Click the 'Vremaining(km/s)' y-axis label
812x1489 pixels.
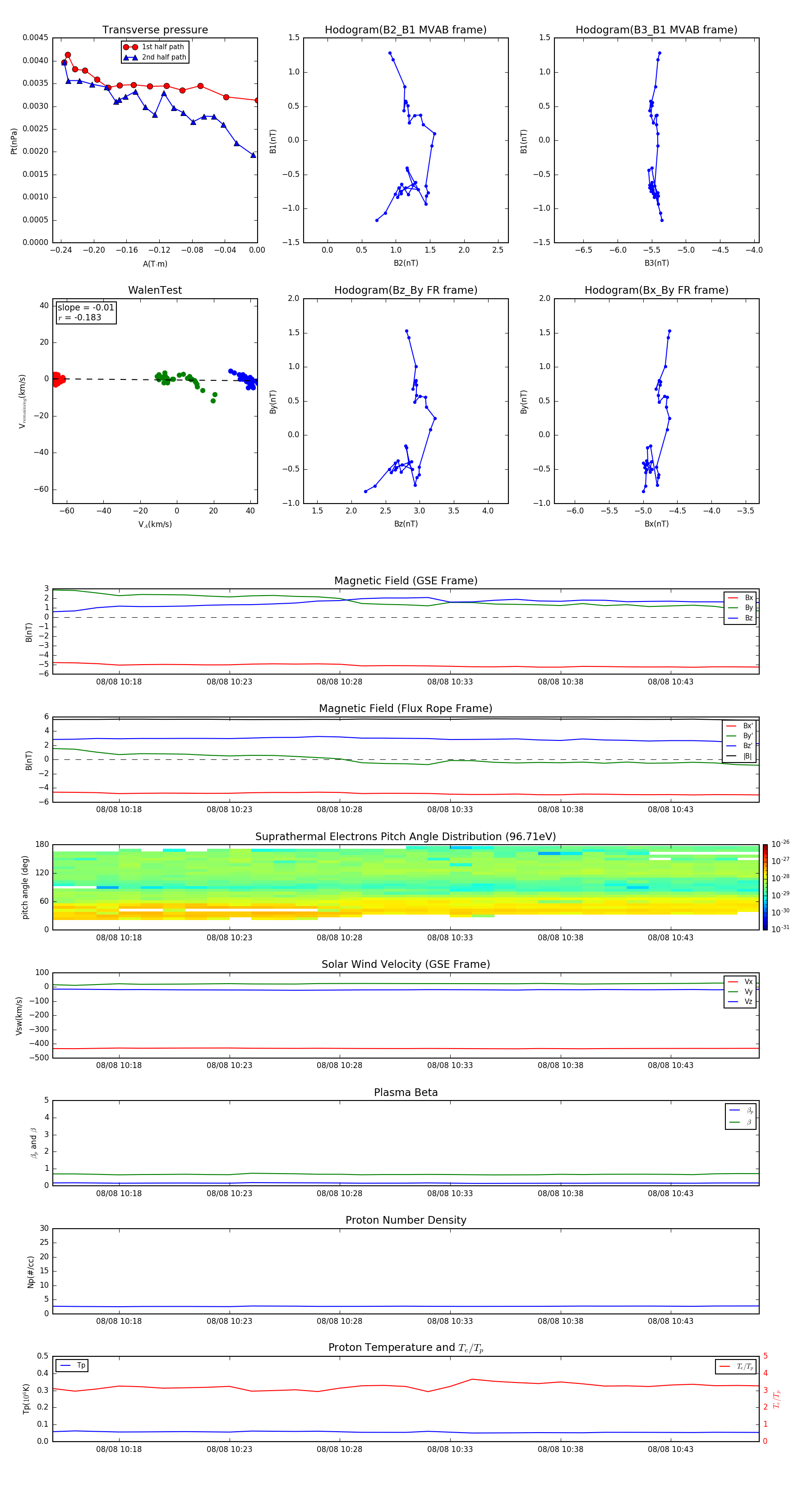[22, 401]
